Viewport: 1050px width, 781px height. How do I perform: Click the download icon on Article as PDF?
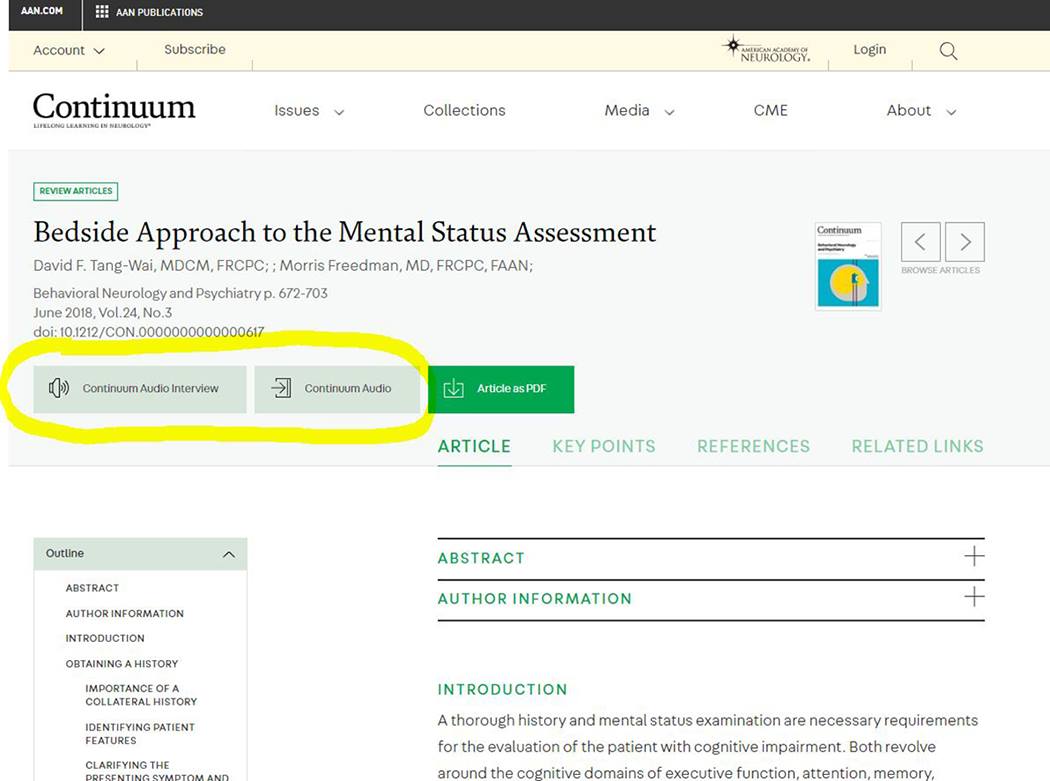coord(453,388)
